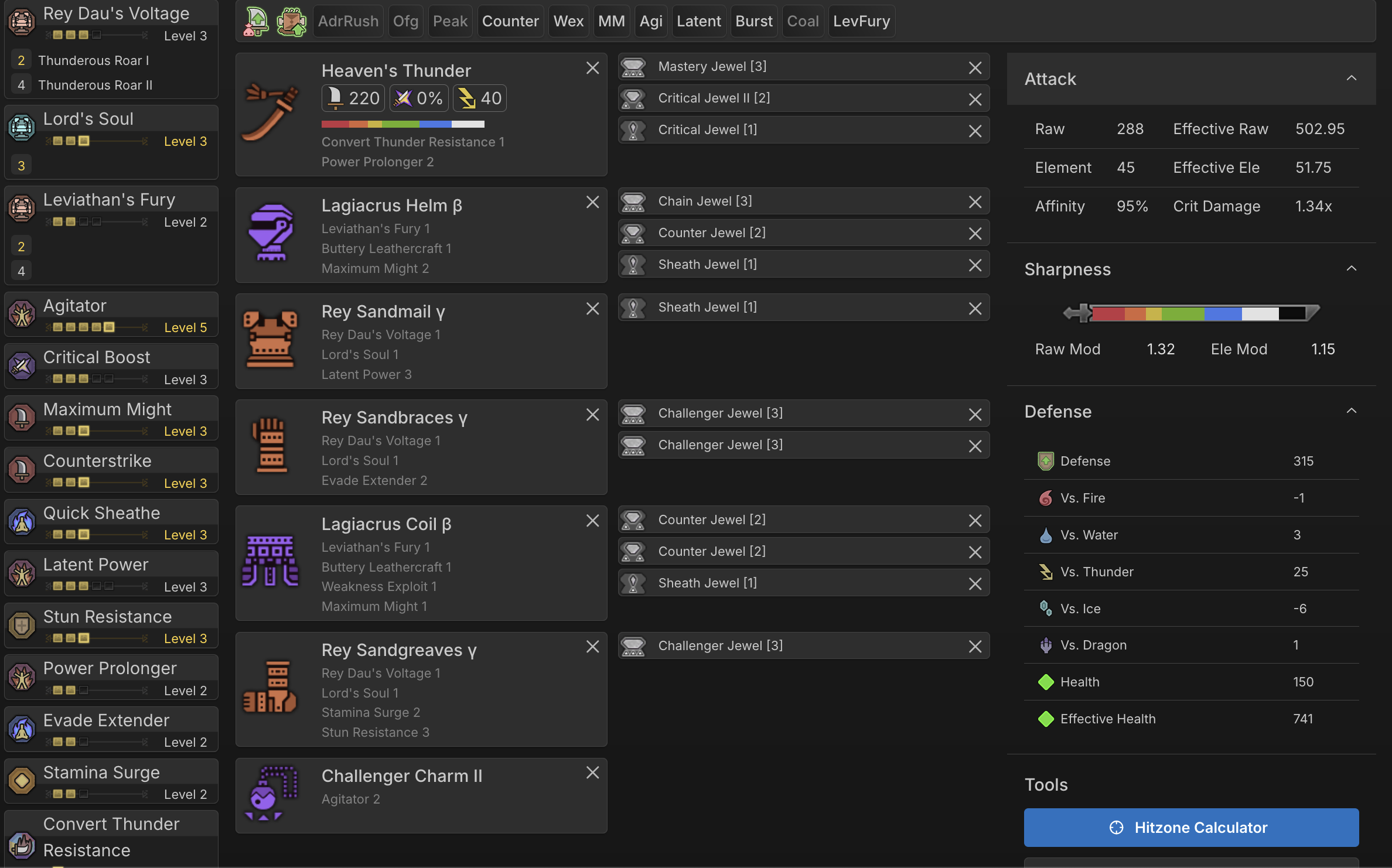Click the Lagiacrus Coil β waist icon
Viewport: 1392px width, 868px height.
coord(271,561)
